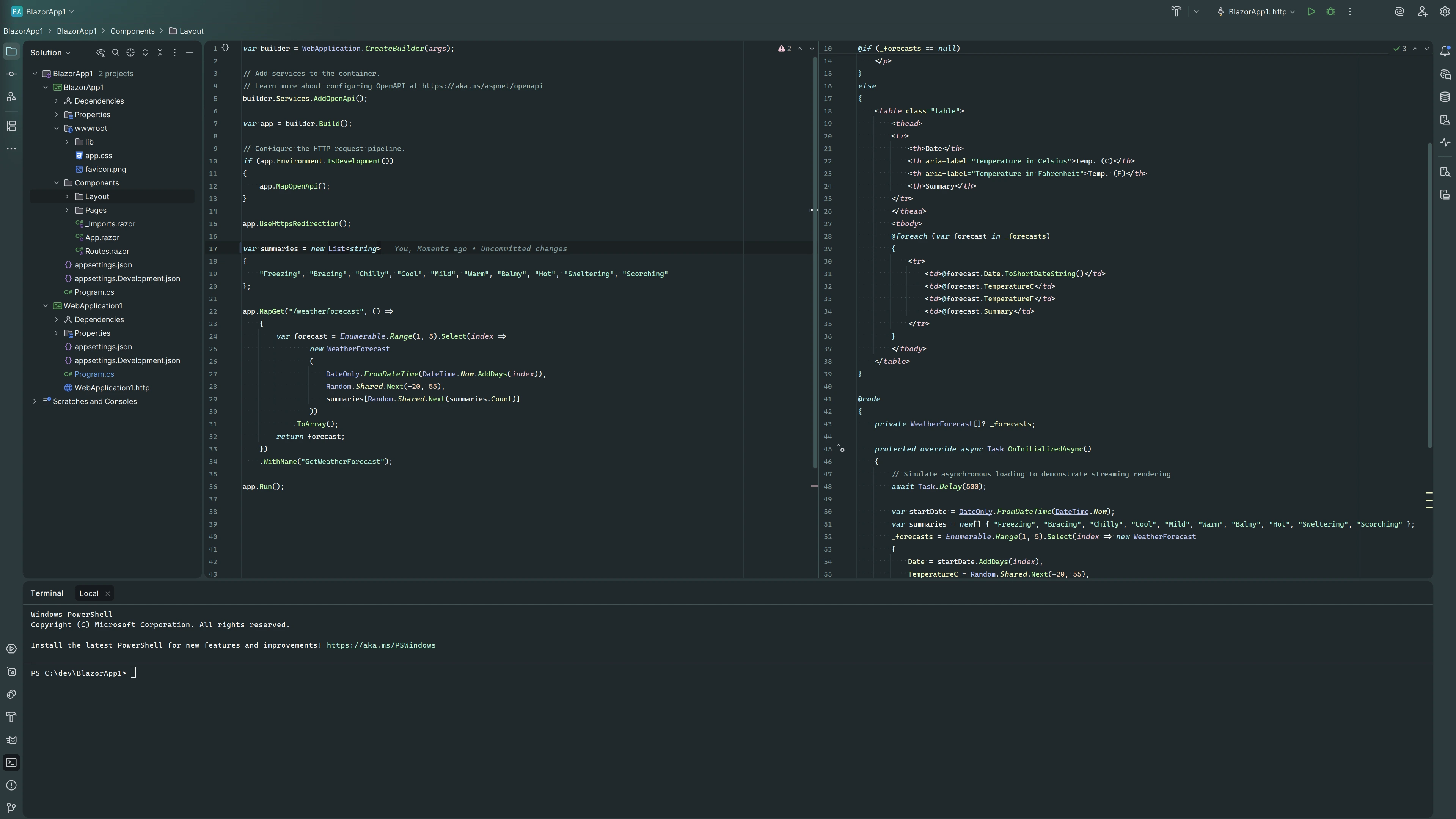Expand the Dependencies node
Viewport: 1456px width, 819px height.
(x=56, y=101)
